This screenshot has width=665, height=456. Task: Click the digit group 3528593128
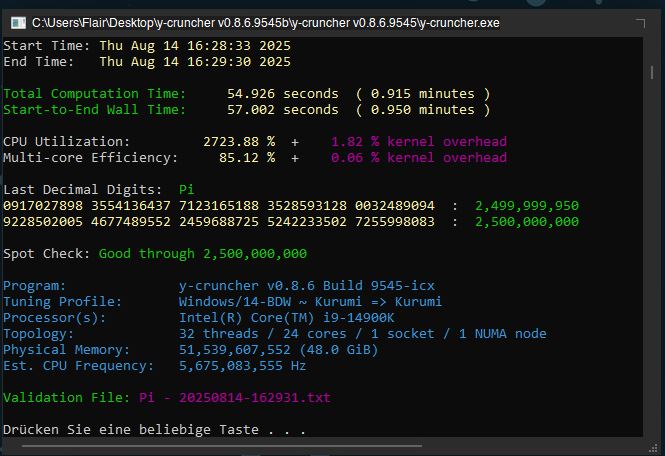[307, 206]
